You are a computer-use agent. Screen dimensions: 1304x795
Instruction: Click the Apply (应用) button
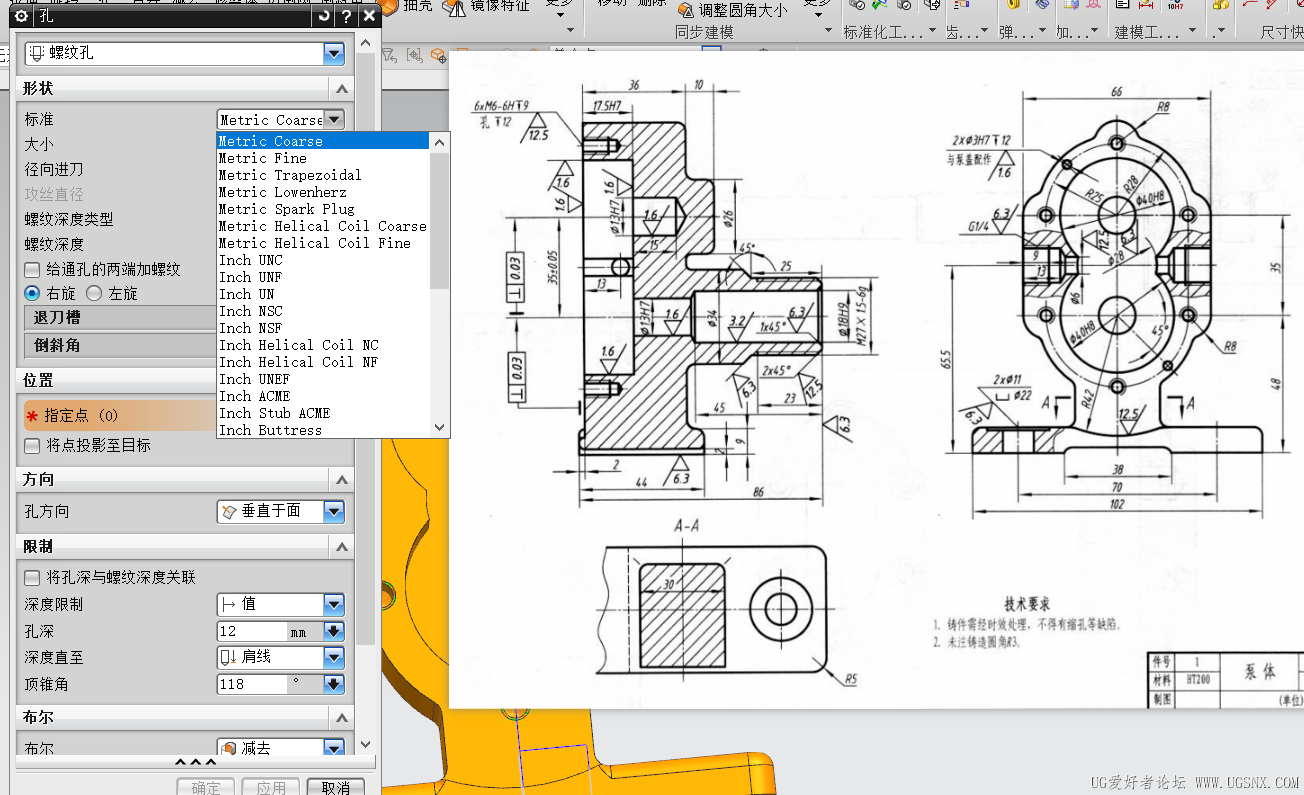(x=271, y=788)
